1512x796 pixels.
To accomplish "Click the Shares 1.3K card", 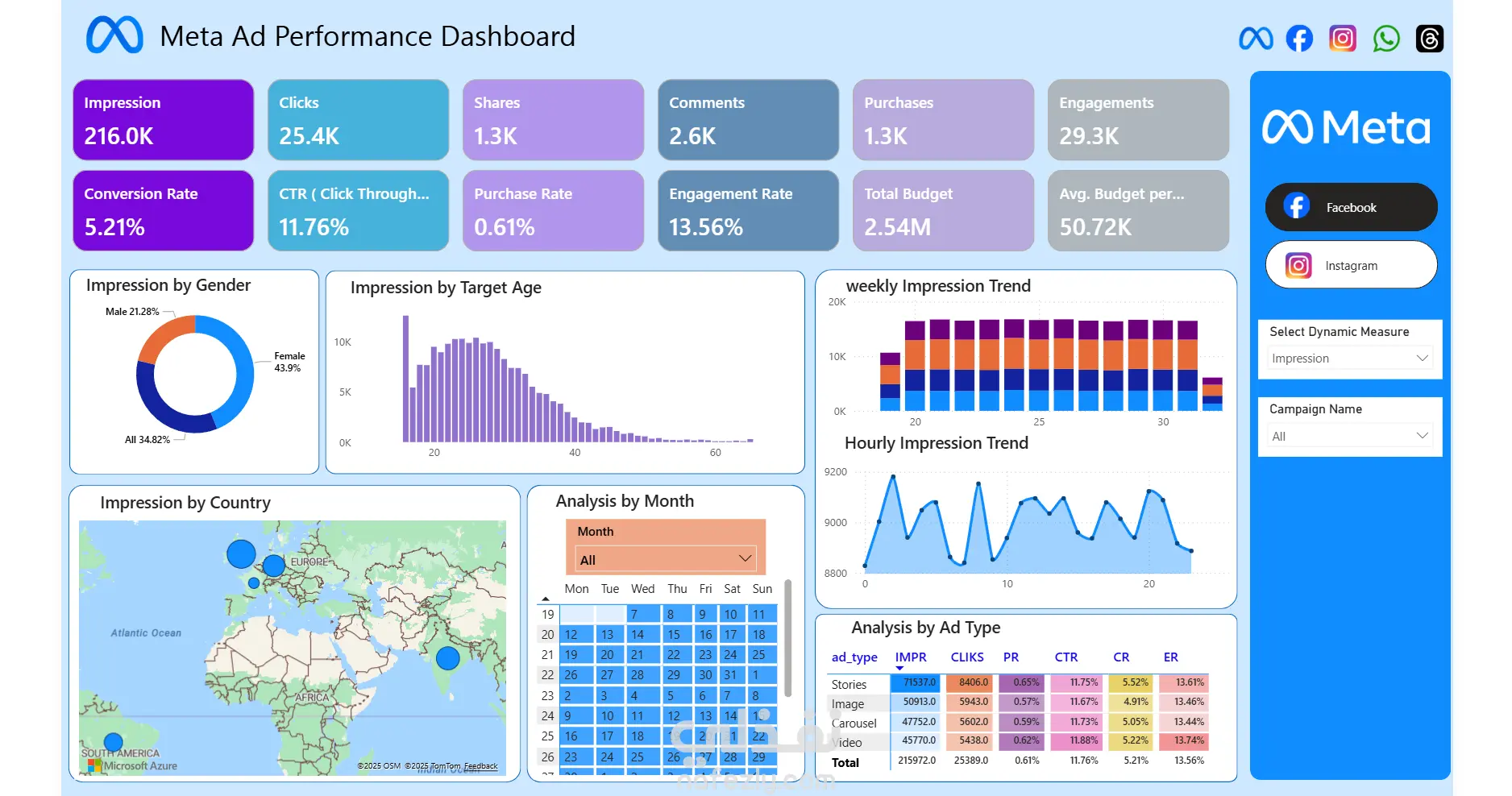I will click(x=554, y=119).
